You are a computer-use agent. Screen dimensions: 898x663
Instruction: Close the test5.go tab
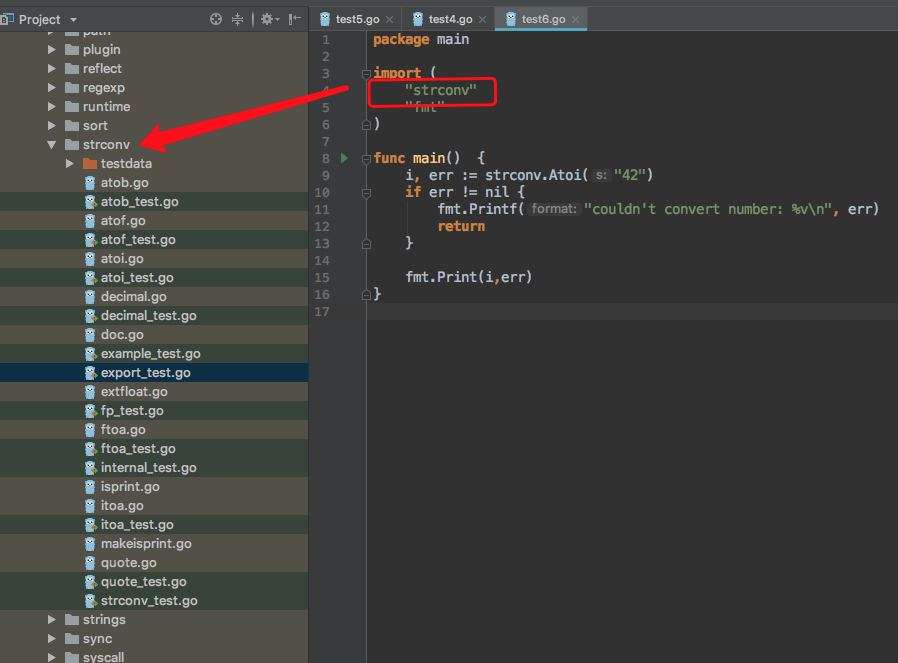389,19
